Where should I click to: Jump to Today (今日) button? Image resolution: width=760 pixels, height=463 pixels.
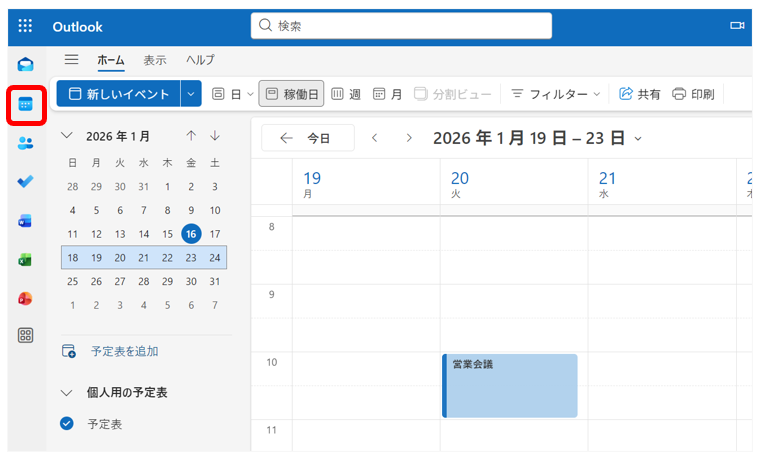pos(308,138)
